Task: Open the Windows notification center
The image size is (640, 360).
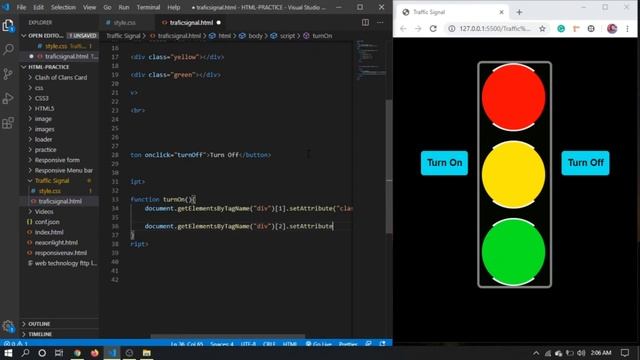Action: pos(625,353)
